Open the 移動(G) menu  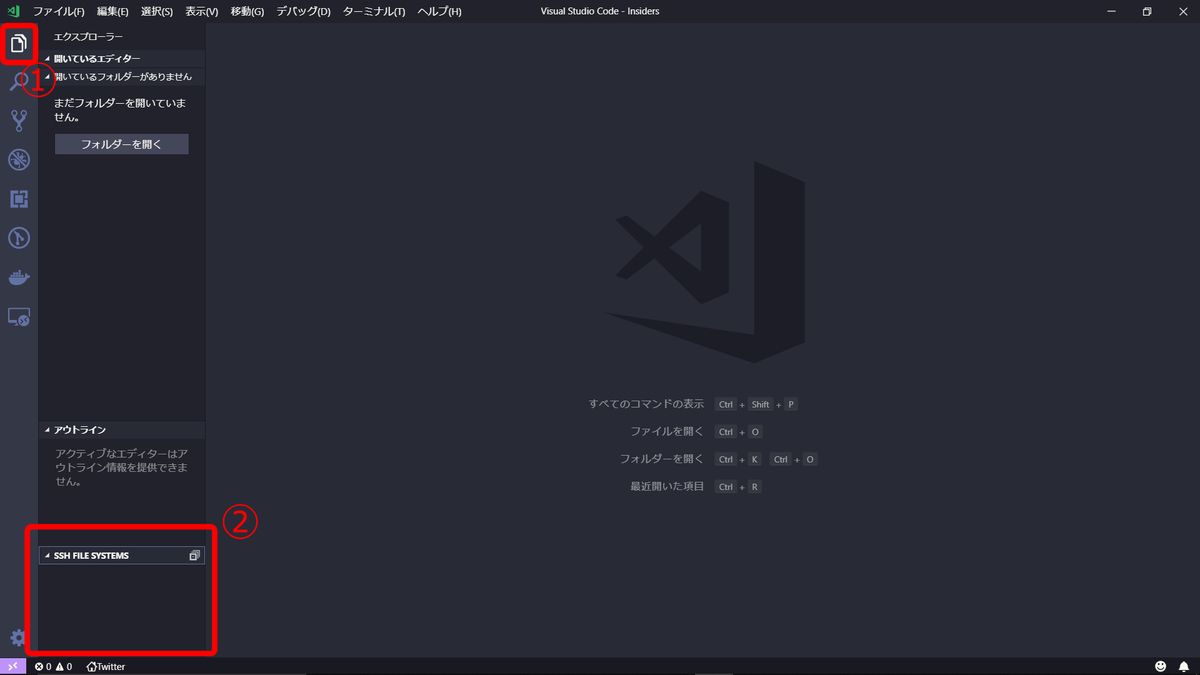[247, 11]
